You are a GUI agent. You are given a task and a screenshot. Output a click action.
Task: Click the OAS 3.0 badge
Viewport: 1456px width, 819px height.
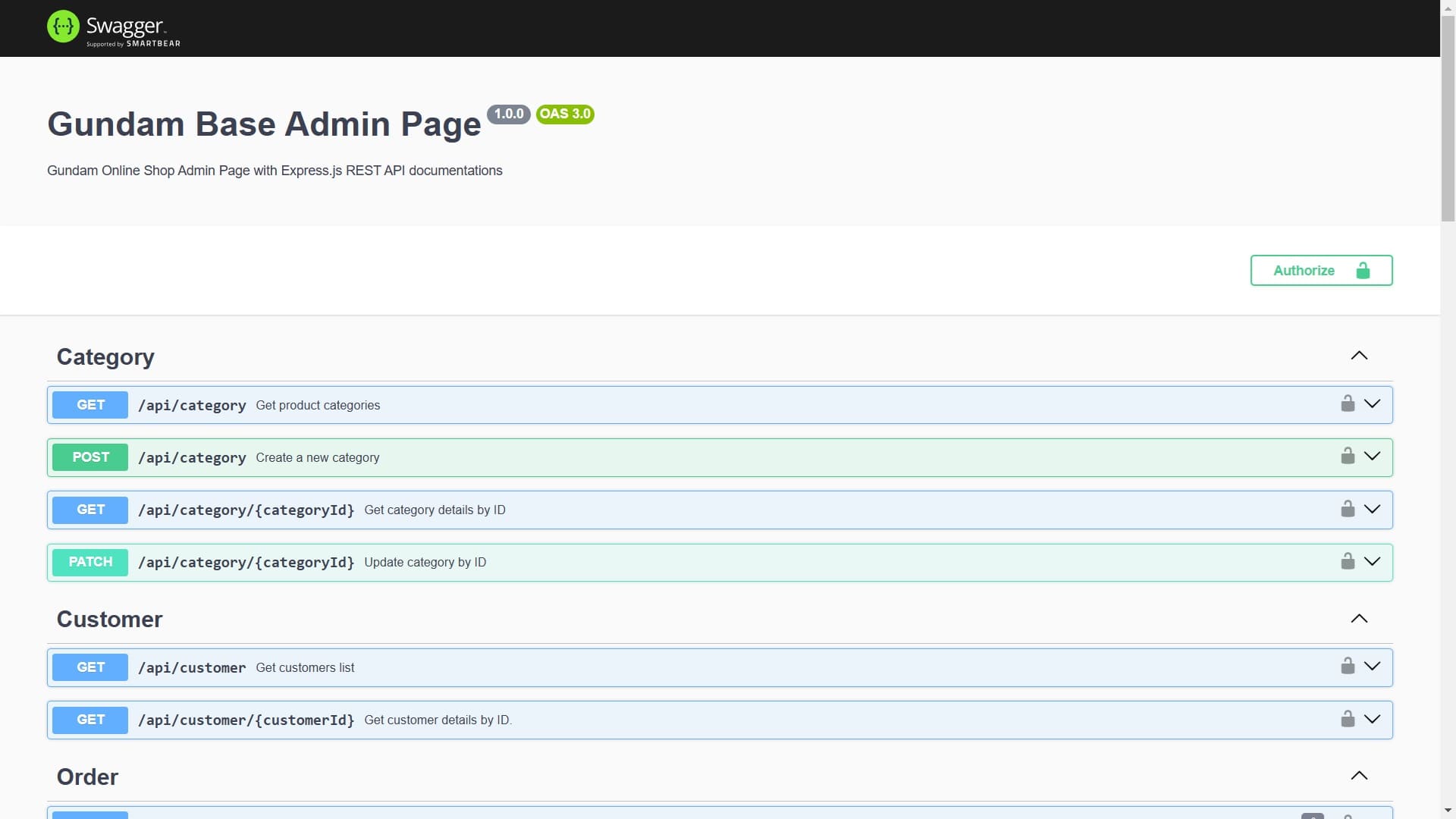[565, 114]
